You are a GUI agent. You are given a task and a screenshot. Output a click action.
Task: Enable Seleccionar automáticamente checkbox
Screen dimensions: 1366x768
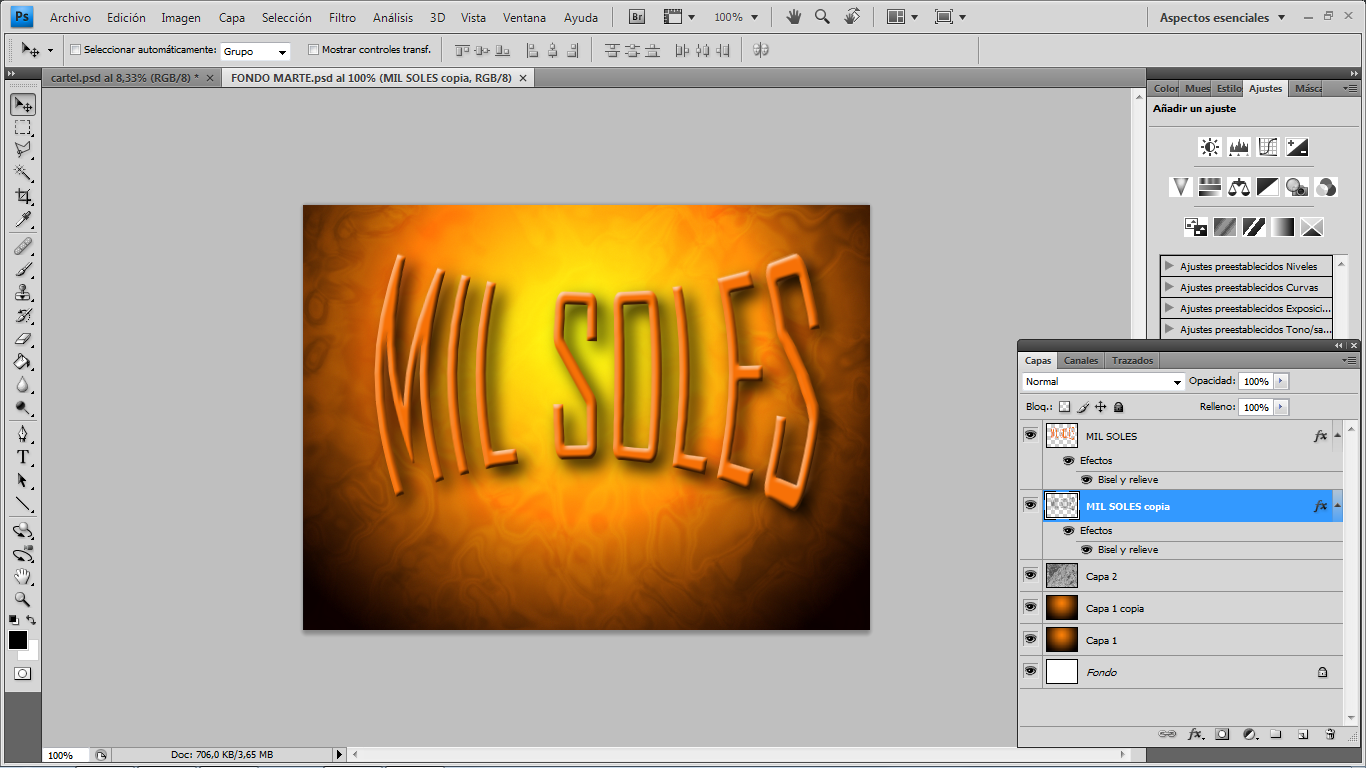tap(76, 50)
